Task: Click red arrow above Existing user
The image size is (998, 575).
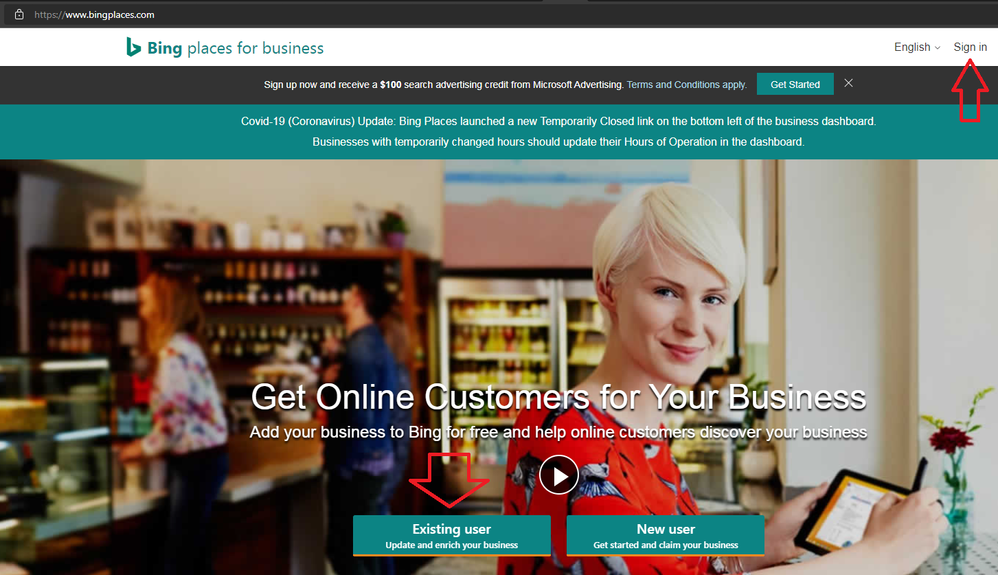Action: [x=449, y=480]
